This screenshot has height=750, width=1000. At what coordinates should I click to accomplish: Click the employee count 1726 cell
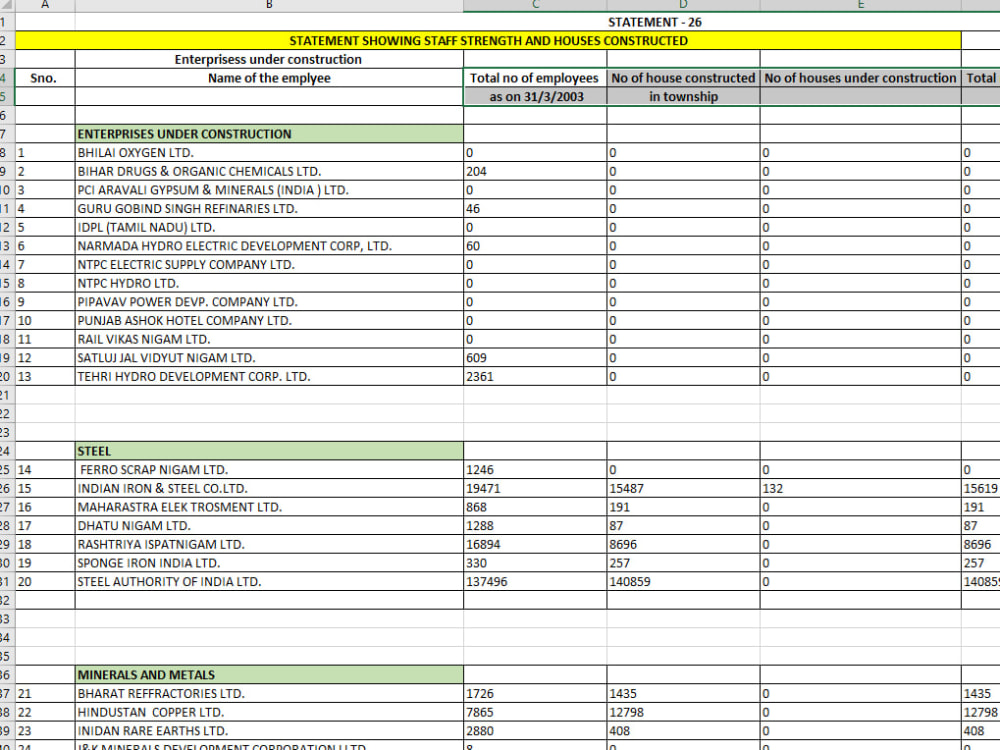click(x=535, y=693)
